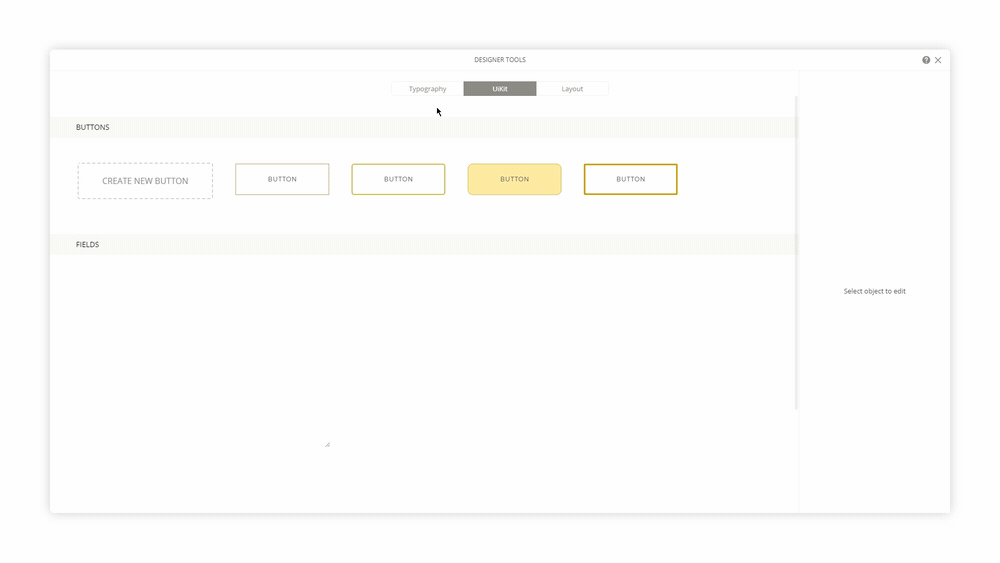Click the 'Select object to edit' message
This screenshot has width=1000, height=563.
pyautogui.click(x=874, y=291)
